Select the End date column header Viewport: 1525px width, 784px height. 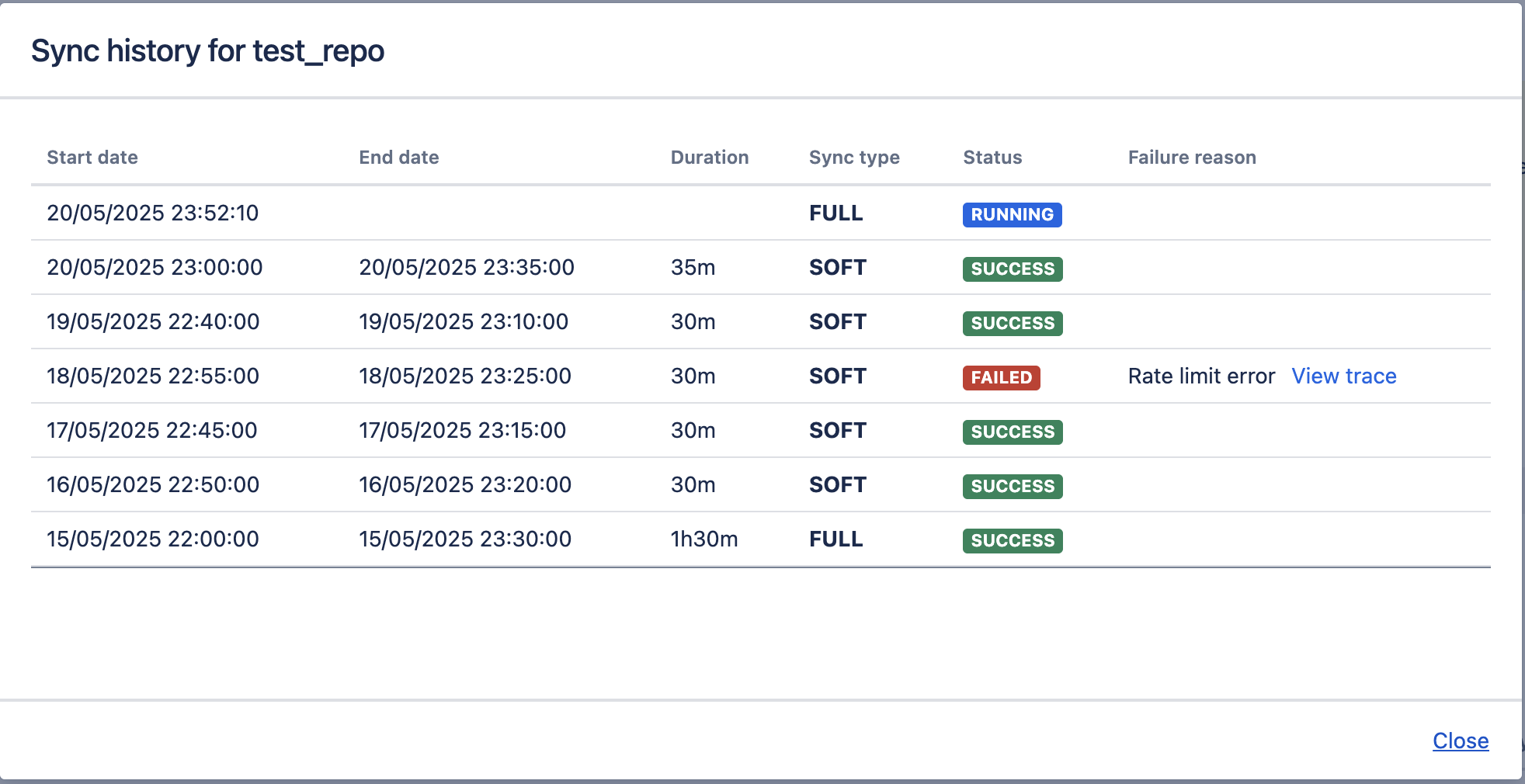point(398,158)
